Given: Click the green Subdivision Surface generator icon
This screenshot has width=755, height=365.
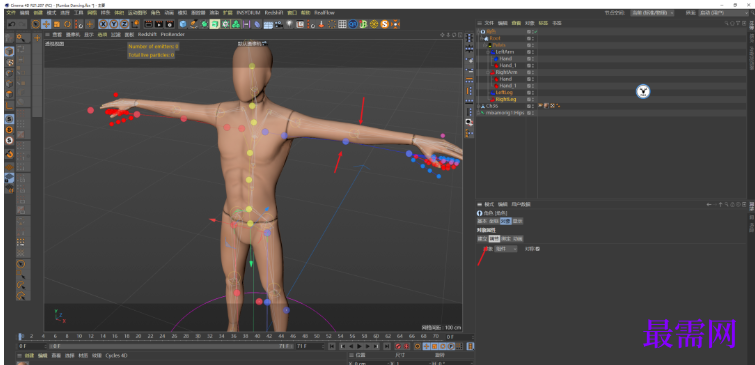Looking at the screenshot, I should coord(204,24).
